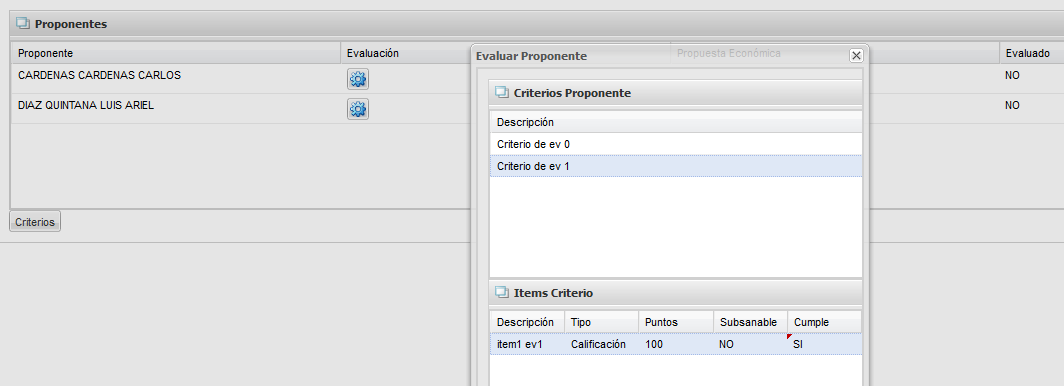
Task: Click Evaluado NO for CARDENAS CARDENAS CARLOS
Action: pos(1012,75)
